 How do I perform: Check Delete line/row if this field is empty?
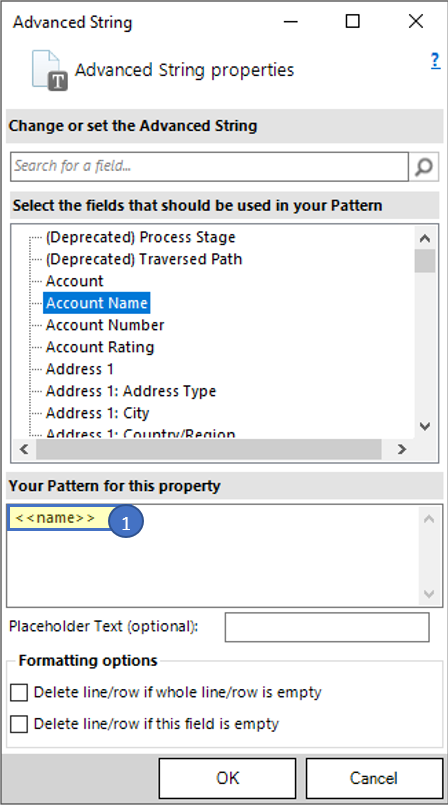pos(19,724)
